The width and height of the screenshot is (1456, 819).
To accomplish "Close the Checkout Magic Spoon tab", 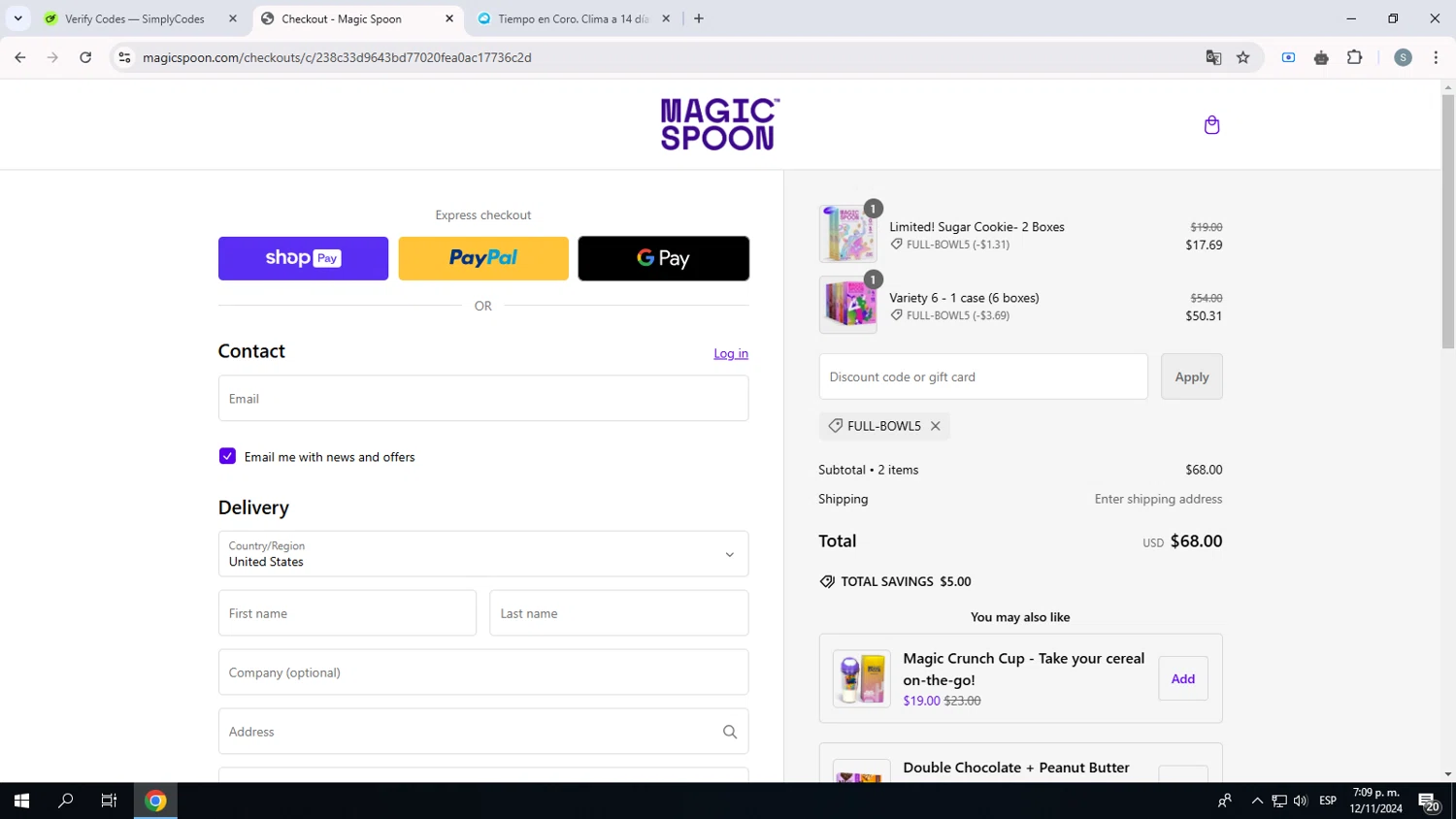I will [x=449, y=18].
